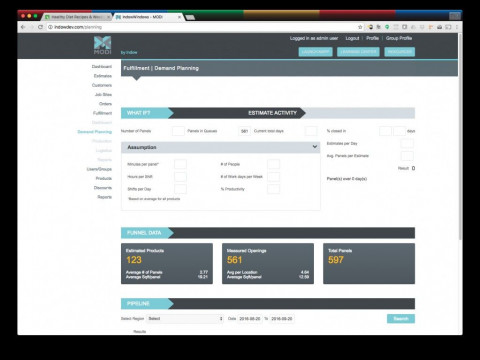The width and height of the screenshot is (480, 360).
Task: Click the Number of Panels input field
Action: (x=178, y=131)
